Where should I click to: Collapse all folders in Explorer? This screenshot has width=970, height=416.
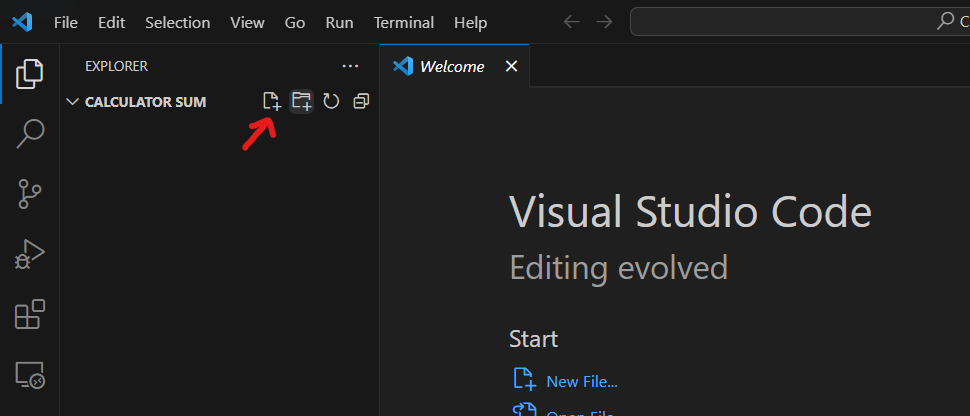[x=361, y=101]
